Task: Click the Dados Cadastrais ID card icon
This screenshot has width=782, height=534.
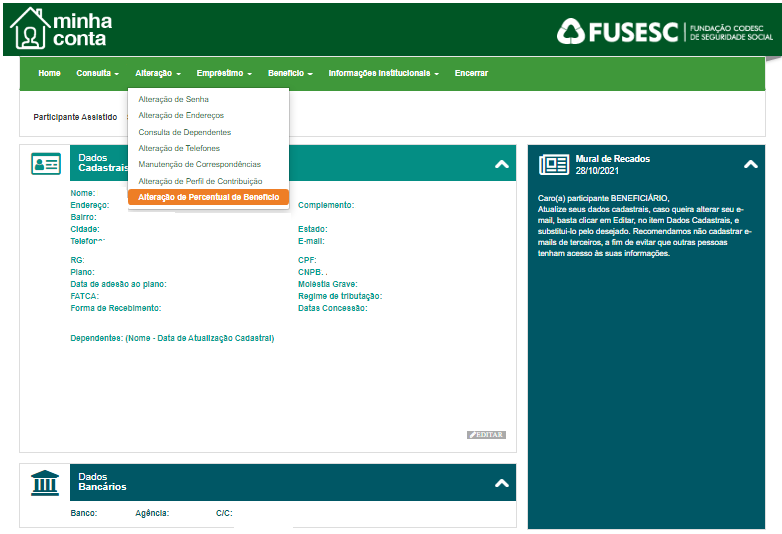Action: point(45,164)
